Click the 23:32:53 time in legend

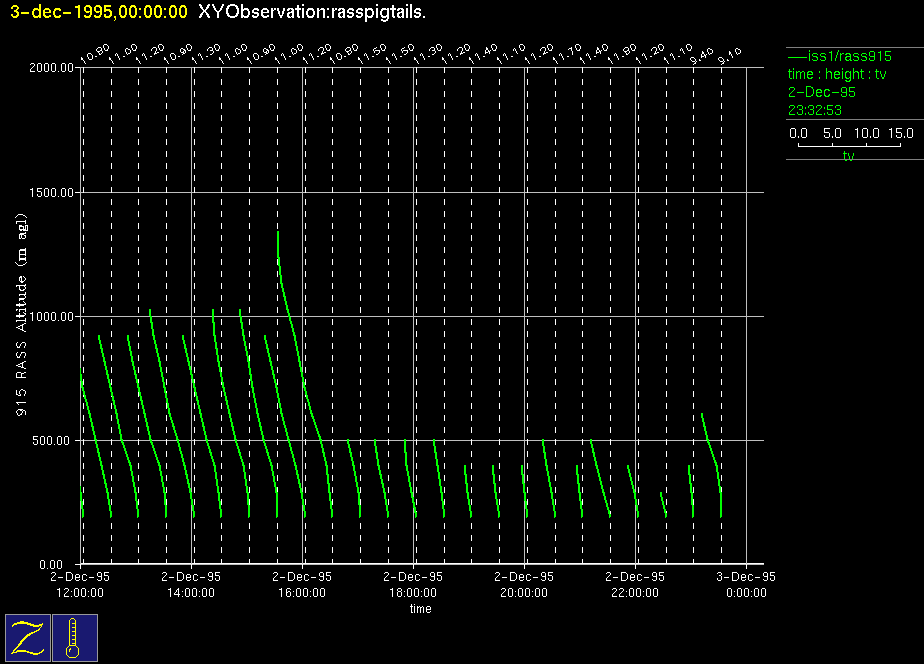pyautogui.click(x=815, y=110)
